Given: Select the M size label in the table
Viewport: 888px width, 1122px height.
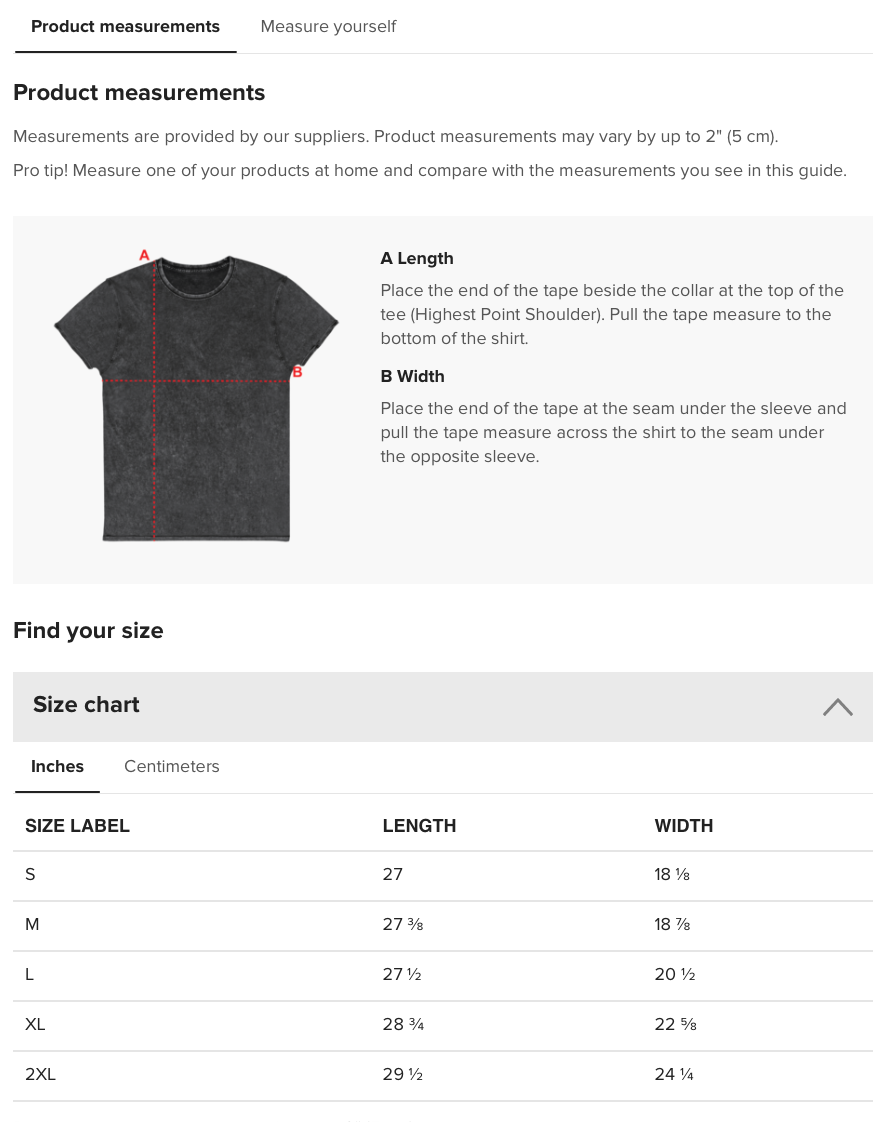Looking at the screenshot, I should (32, 925).
